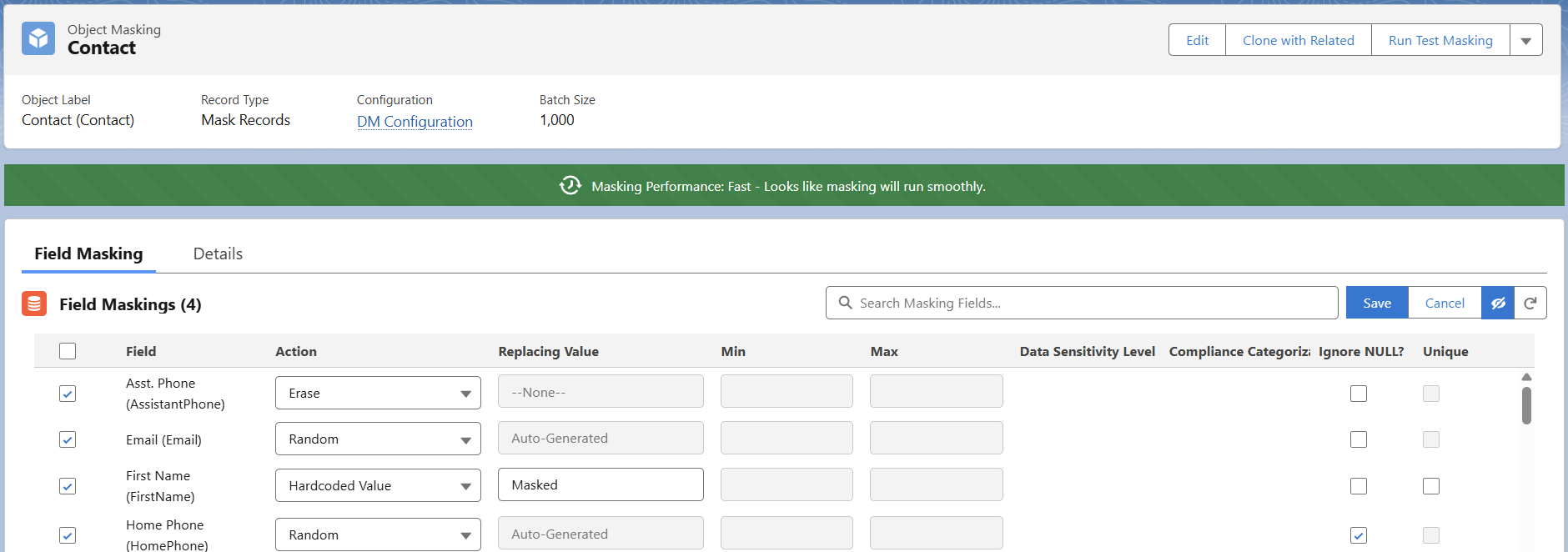1568x552 pixels.
Task: Click the First Name Replacing Value field
Action: pos(601,485)
